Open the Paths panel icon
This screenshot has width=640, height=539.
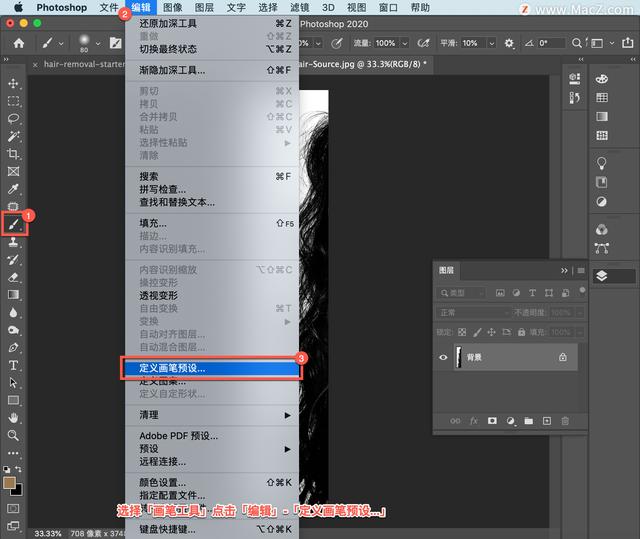602,248
